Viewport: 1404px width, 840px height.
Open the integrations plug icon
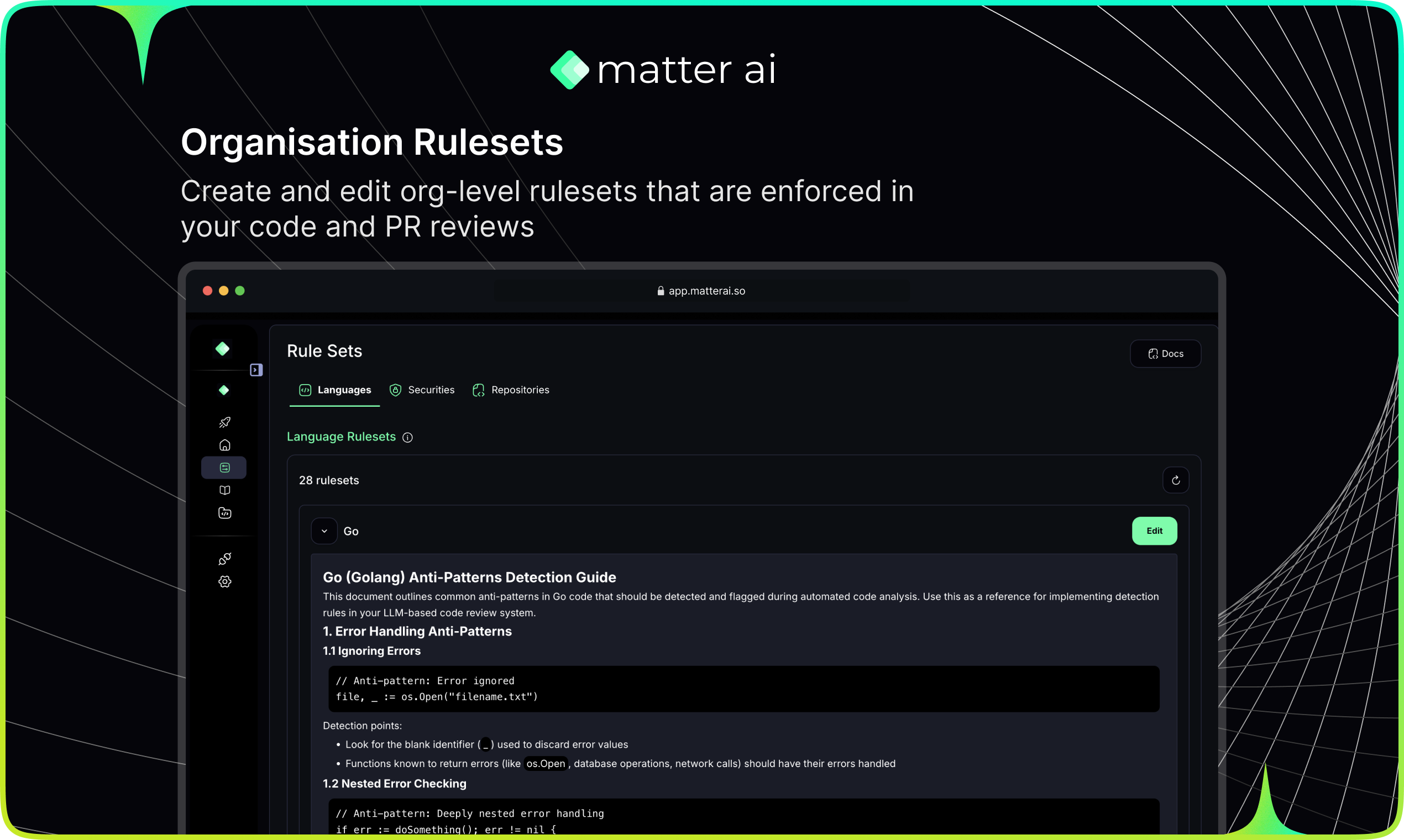(225, 559)
